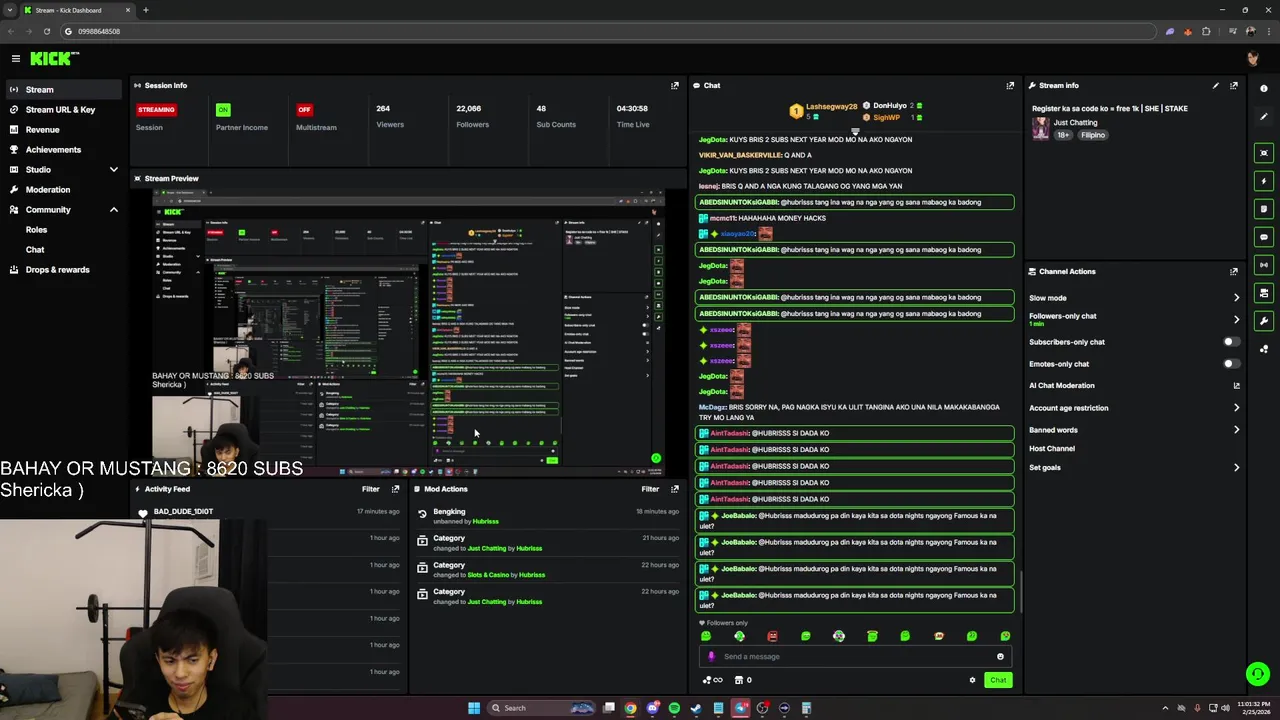Open Chrome from the taskbar
The height and width of the screenshot is (720, 1280).
click(630, 708)
